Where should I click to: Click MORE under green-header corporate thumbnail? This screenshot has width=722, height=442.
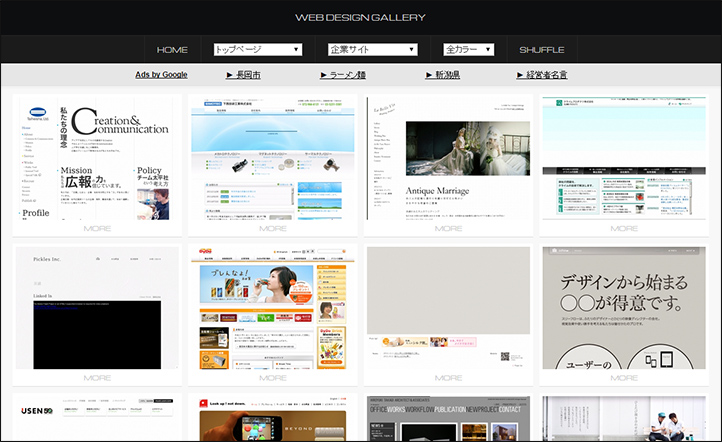[x=624, y=228]
